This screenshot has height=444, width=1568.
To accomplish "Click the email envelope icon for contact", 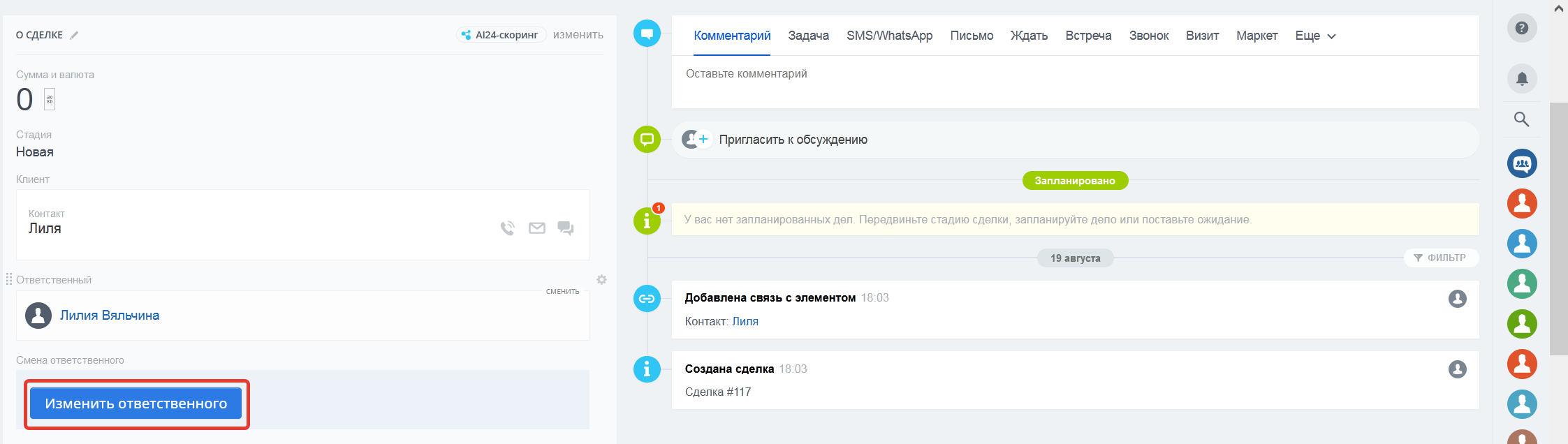I will 536,228.
